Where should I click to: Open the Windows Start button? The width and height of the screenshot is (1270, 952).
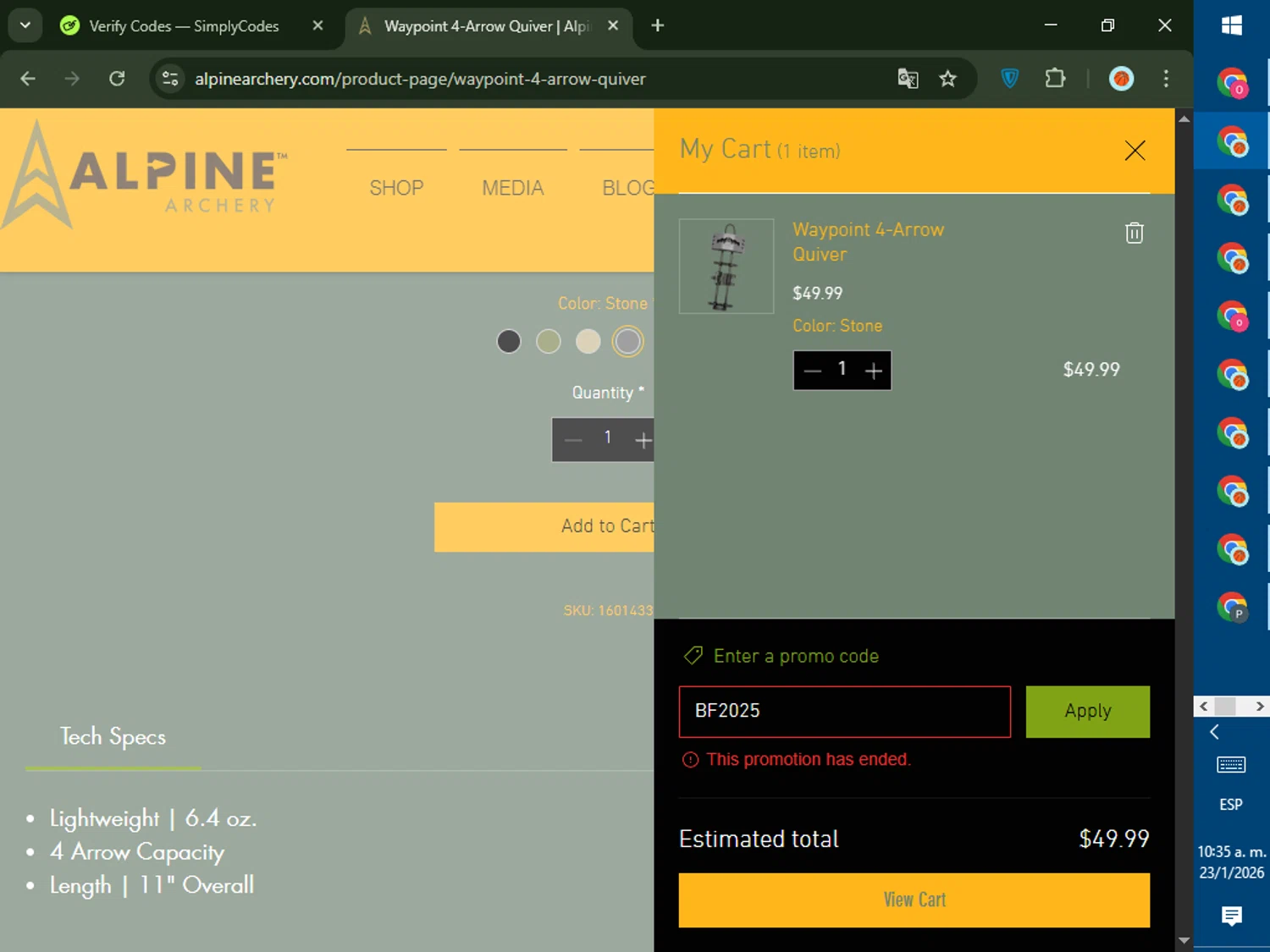coord(1232,26)
